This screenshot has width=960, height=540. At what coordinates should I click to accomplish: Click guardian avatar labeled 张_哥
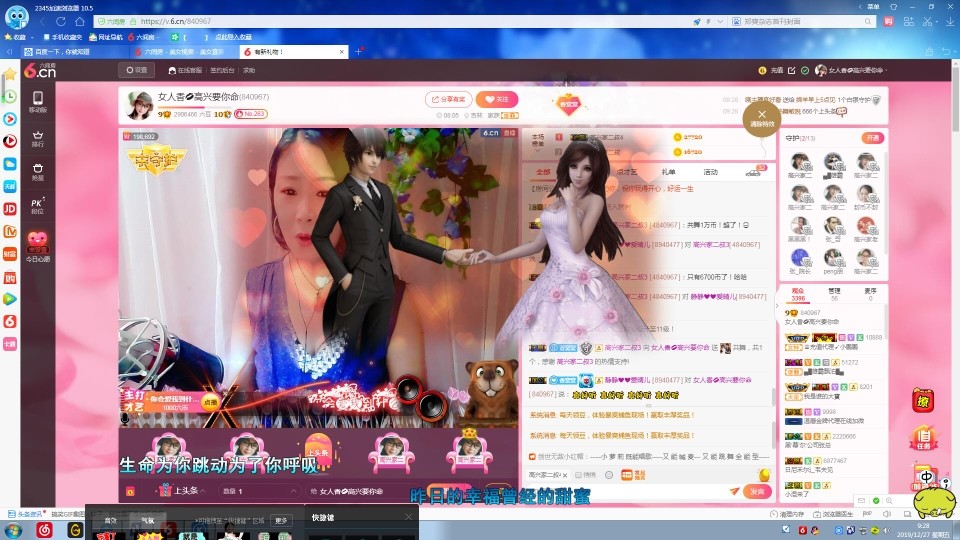click(x=833, y=227)
